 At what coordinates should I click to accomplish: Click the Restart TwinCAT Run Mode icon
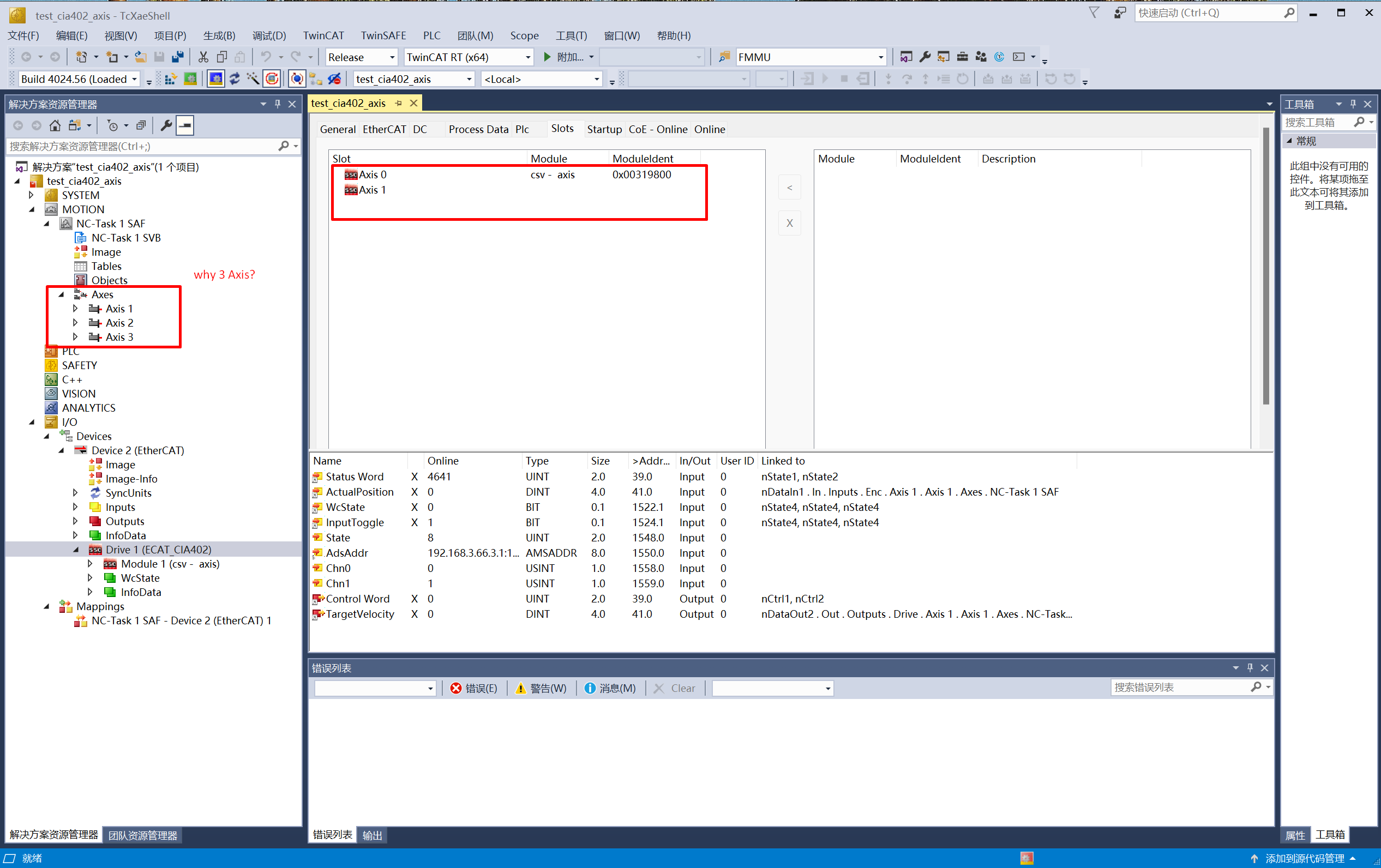pyautogui.click(x=190, y=79)
